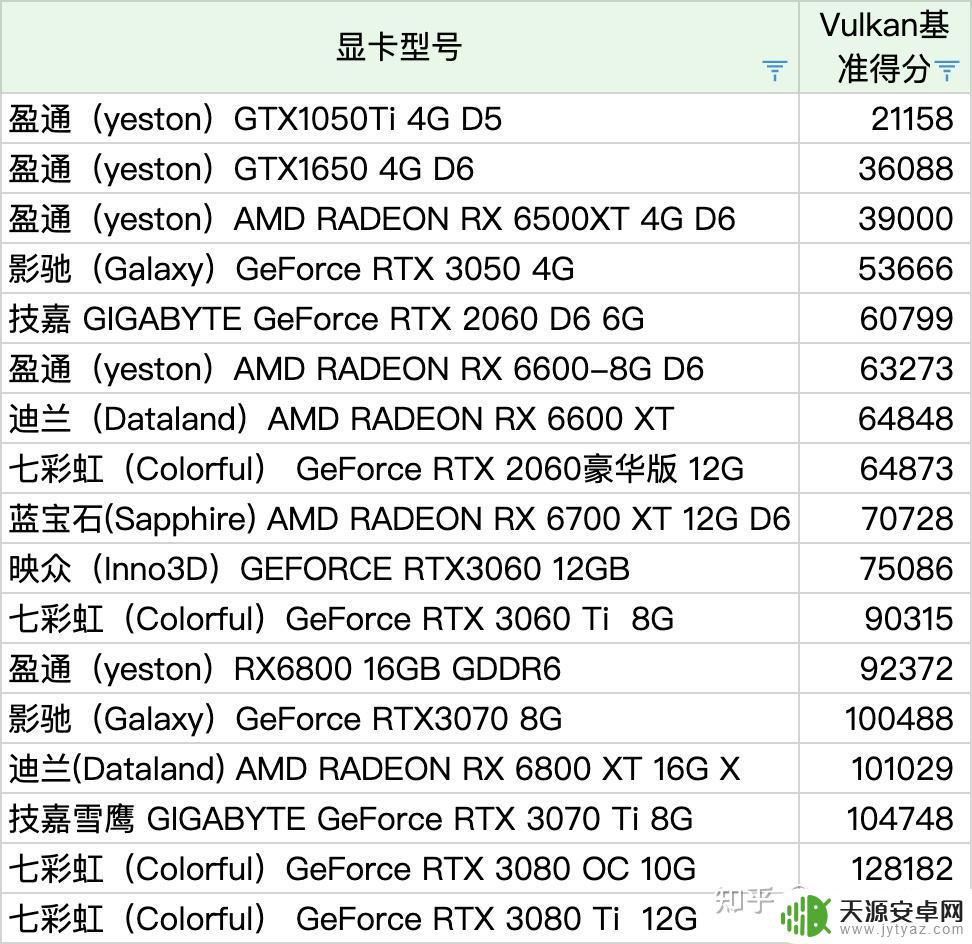Image resolution: width=972 pixels, height=944 pixels.
Task: Select score cell 21158
Action: click(x=885, y=118)
